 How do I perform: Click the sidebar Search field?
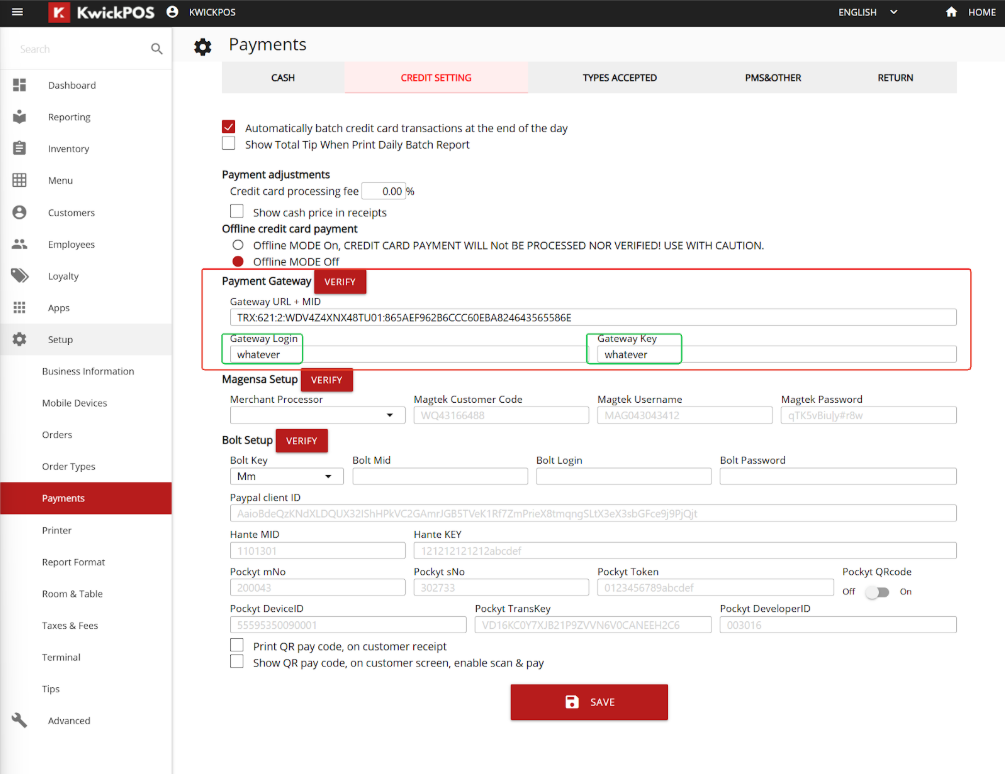(x=80, y=49)
